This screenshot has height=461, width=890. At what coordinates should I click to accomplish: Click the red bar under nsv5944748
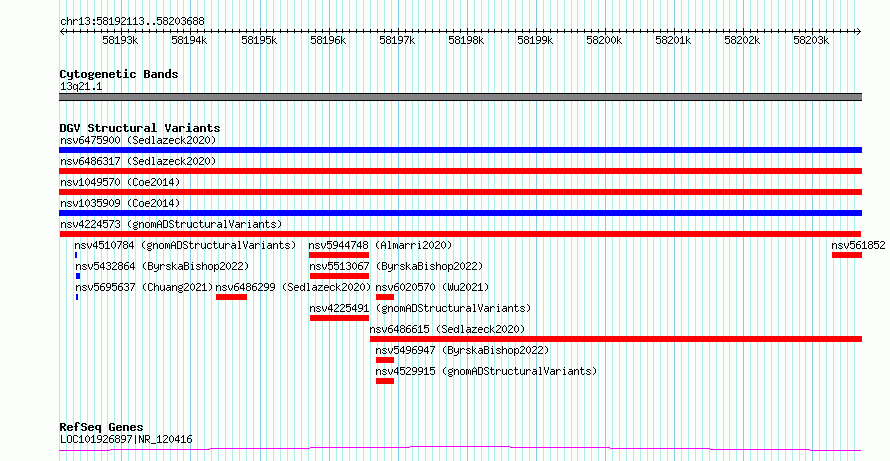point(339,255)
